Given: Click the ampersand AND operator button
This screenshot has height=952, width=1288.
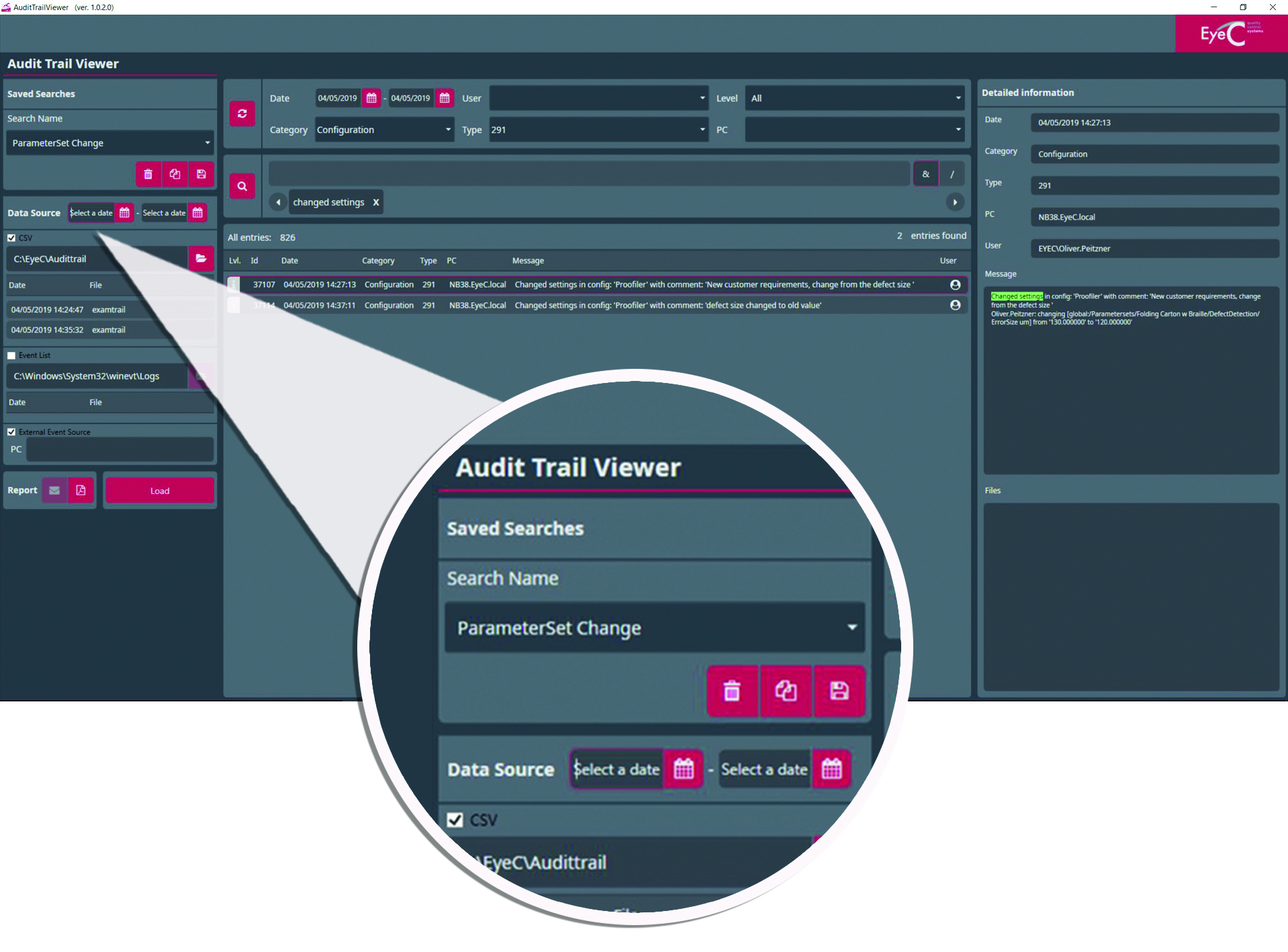Looking at the screenshot, I should click(x=925, y=174).
